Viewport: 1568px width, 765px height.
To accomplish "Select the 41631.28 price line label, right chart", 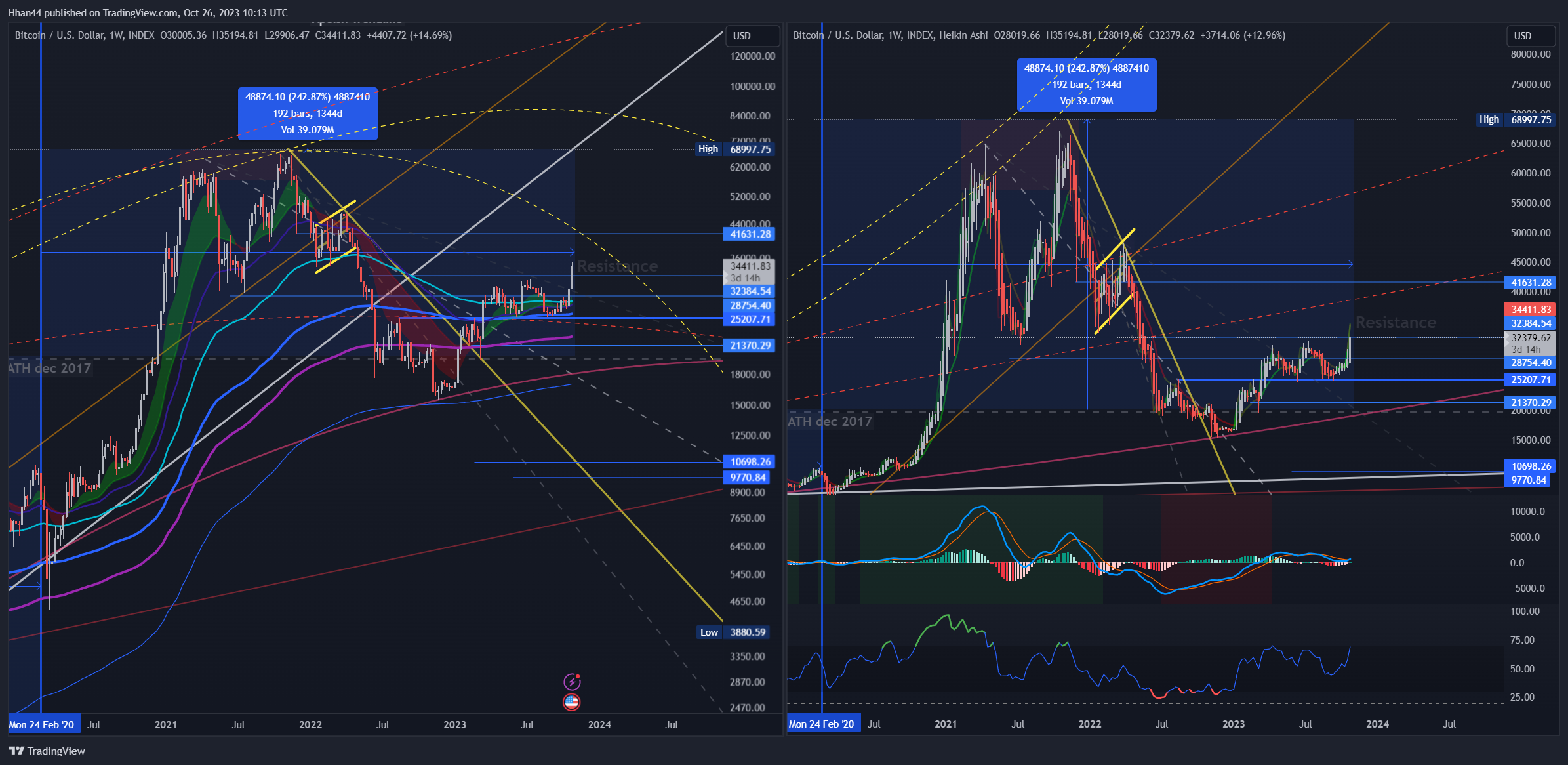I will pyautogui.click(x=1530, y=283).
